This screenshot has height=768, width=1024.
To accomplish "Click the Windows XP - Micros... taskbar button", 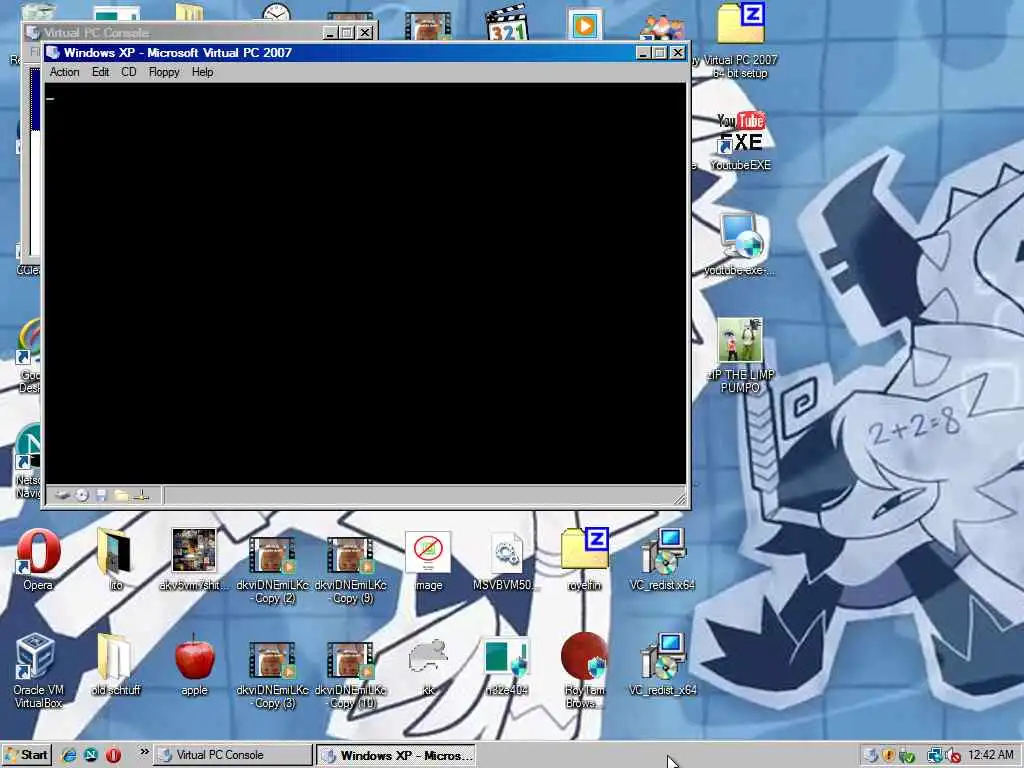I will click(396, 756).
